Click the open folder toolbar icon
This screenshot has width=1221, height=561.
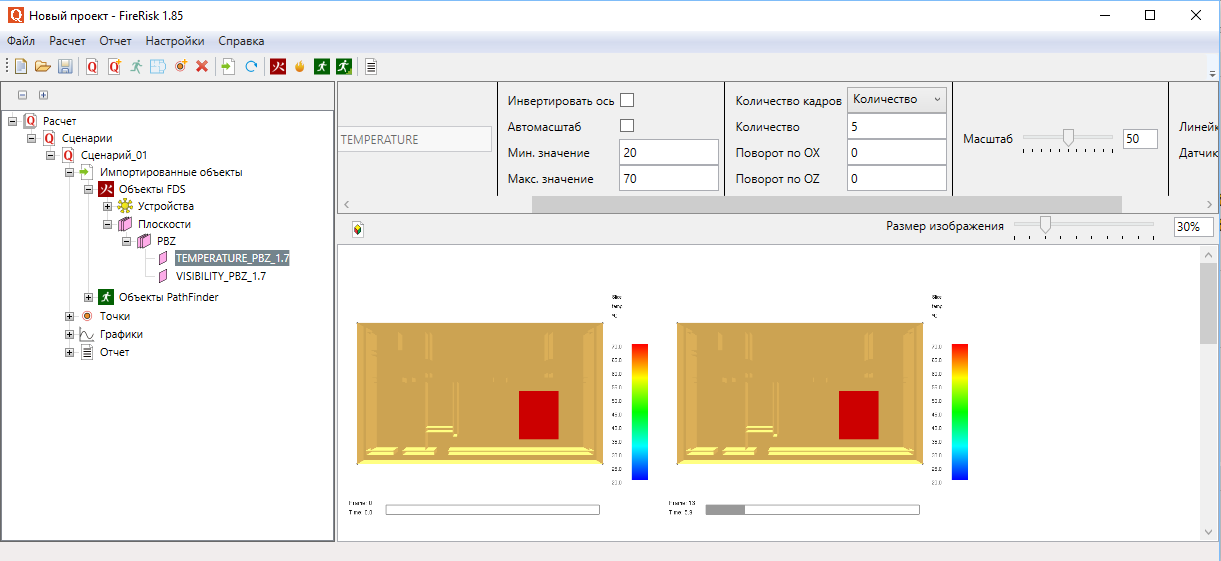pyautogui.click(x=42, y=67)
